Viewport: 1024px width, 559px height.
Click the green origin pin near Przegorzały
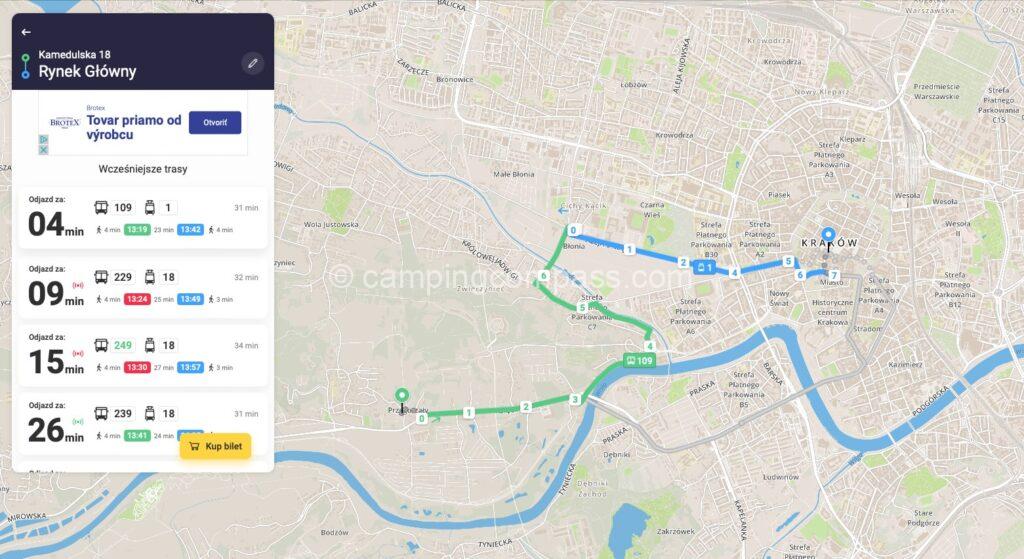pos(402,396)
